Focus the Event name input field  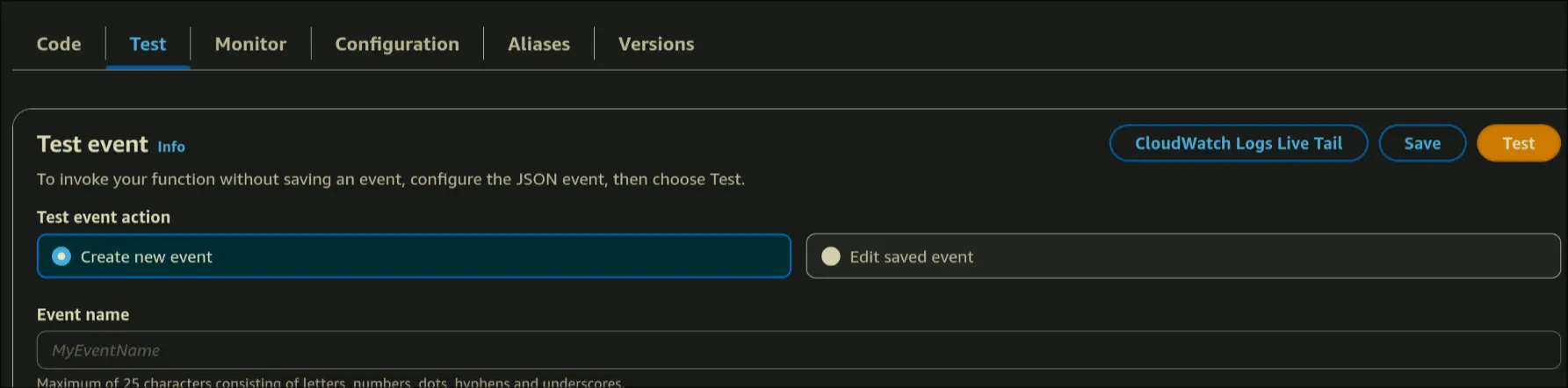point(798,350)
